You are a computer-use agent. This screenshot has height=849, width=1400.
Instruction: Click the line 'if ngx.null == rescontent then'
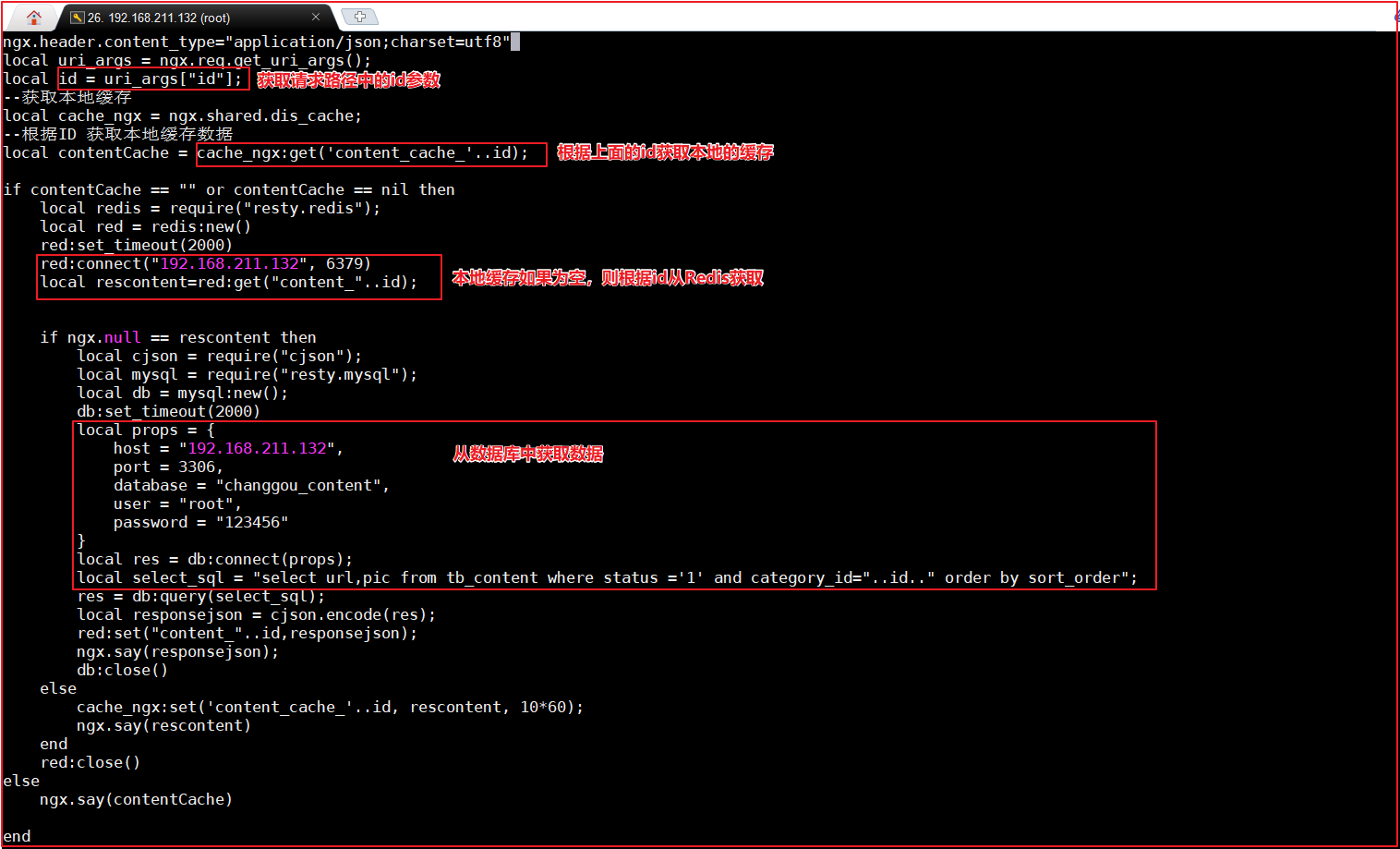[178, 337]
